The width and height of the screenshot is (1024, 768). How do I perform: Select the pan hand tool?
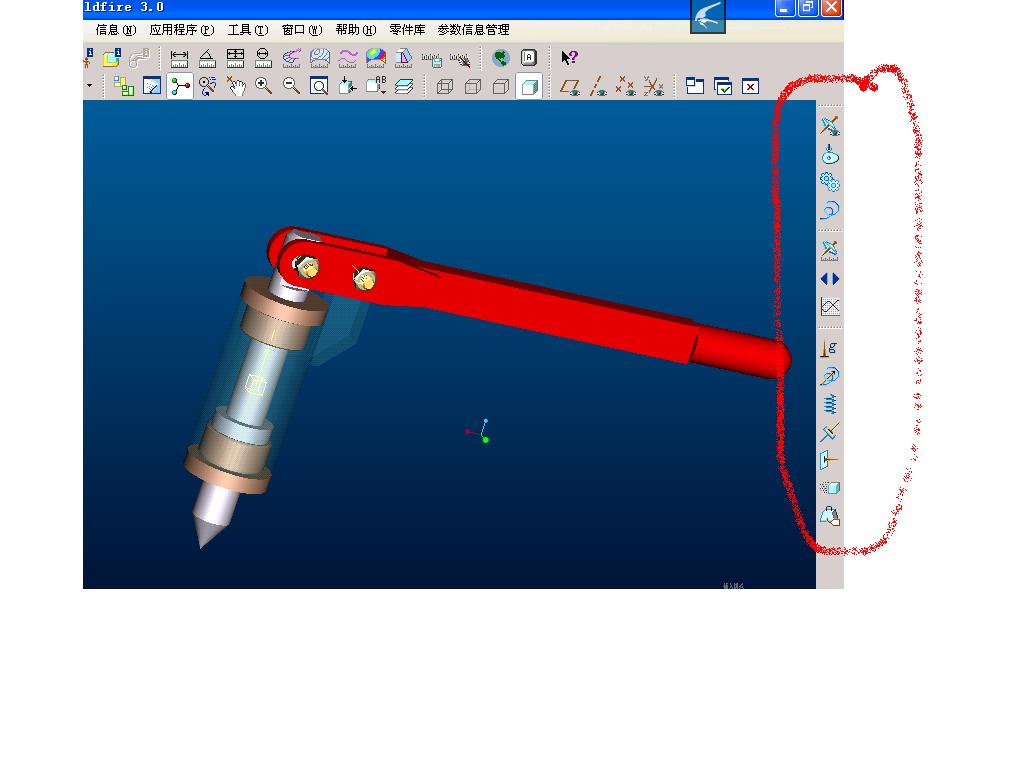(x=236, y=86)
